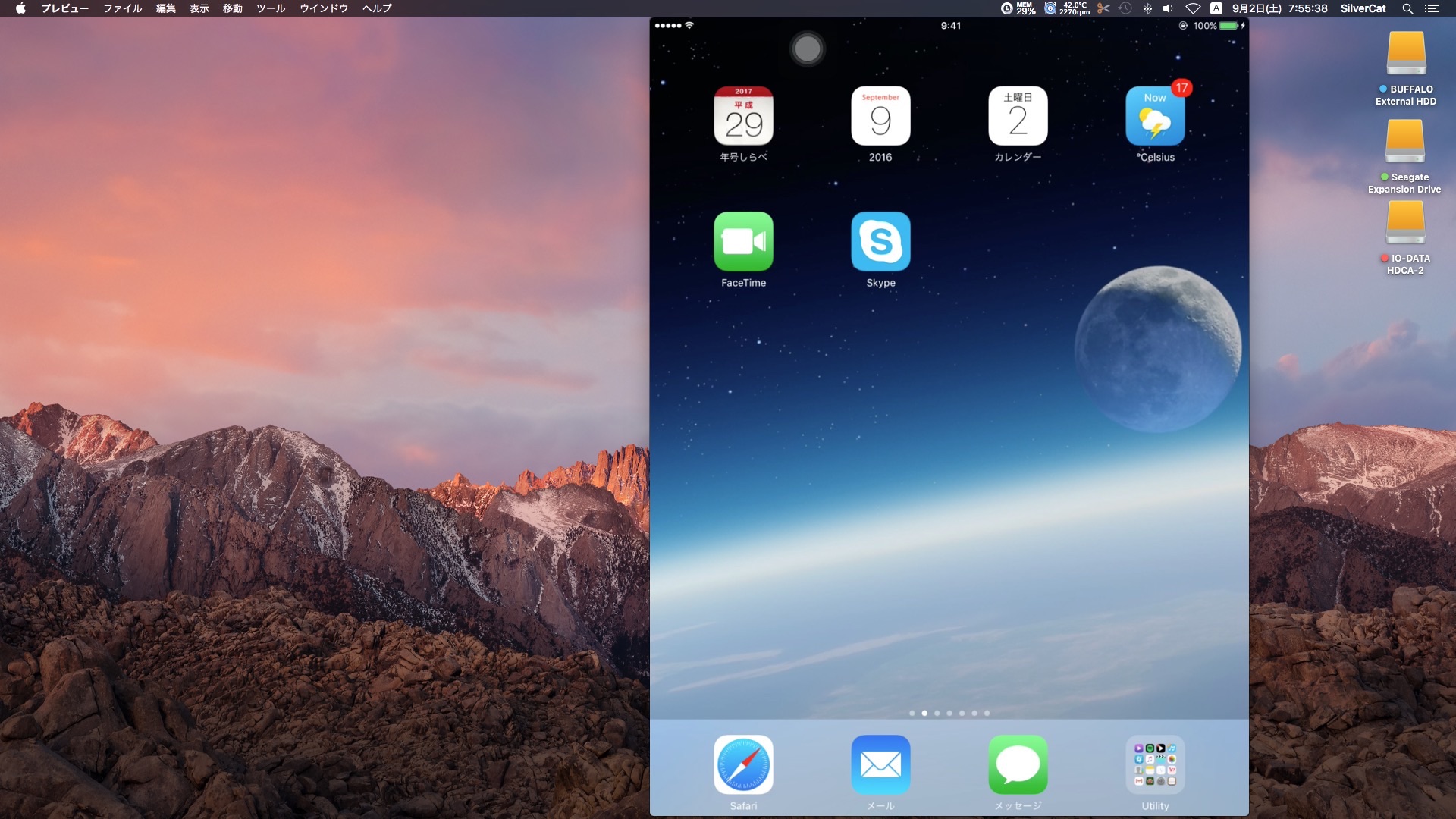Open the Utility folder in the dock
This screenshot has width=1456, height=819.
pos(1155,764)
